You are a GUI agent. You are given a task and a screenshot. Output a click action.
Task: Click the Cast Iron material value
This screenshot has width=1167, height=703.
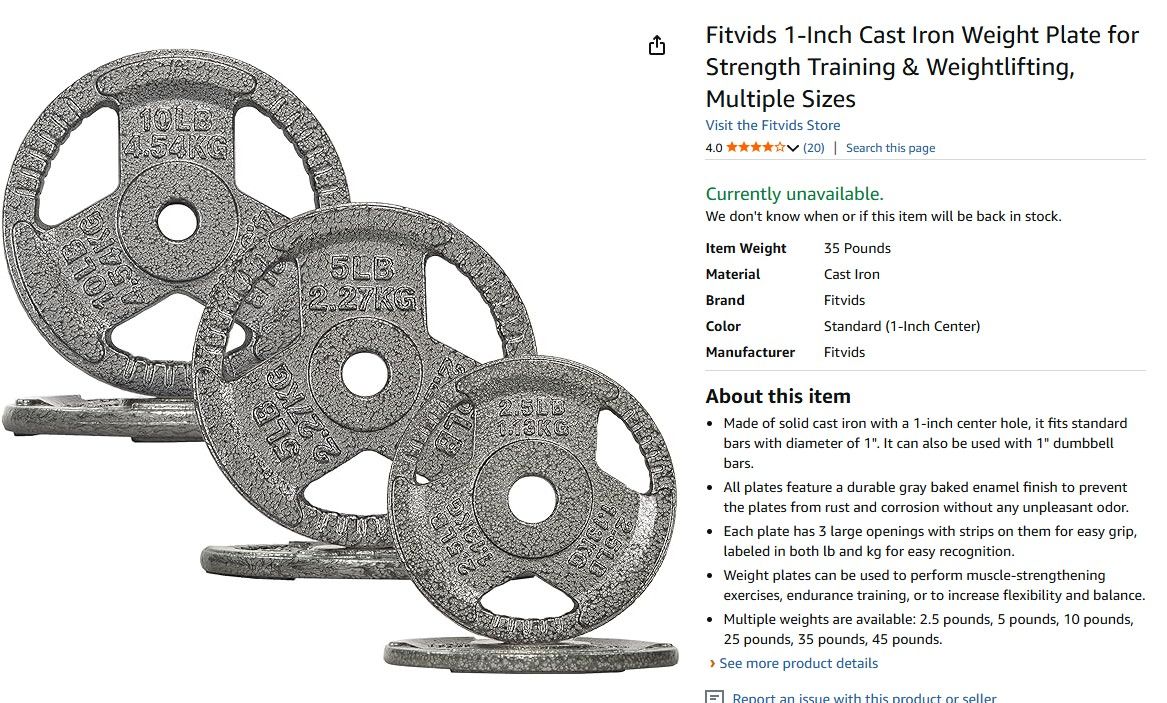point(851,274)
